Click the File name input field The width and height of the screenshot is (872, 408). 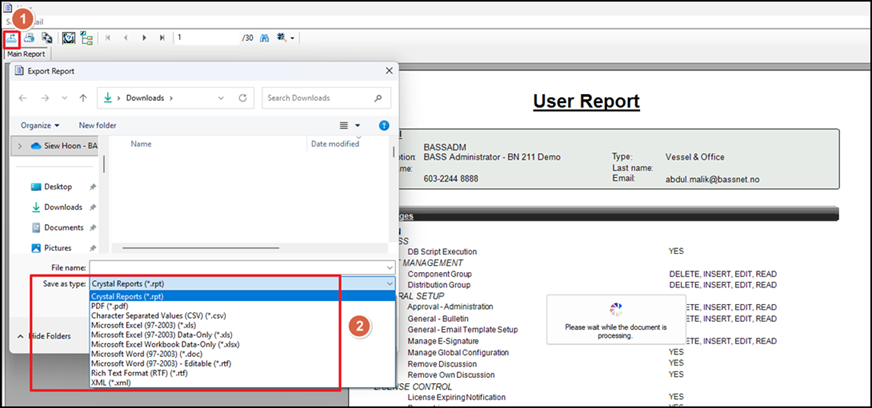coord(237,267)
